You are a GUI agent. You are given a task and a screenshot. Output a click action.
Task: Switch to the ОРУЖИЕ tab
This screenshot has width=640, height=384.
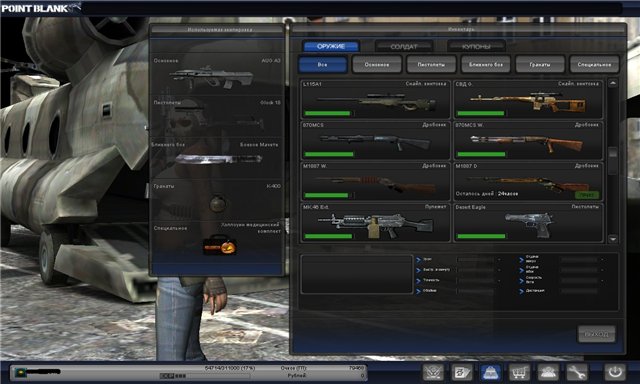click(331, 46)
